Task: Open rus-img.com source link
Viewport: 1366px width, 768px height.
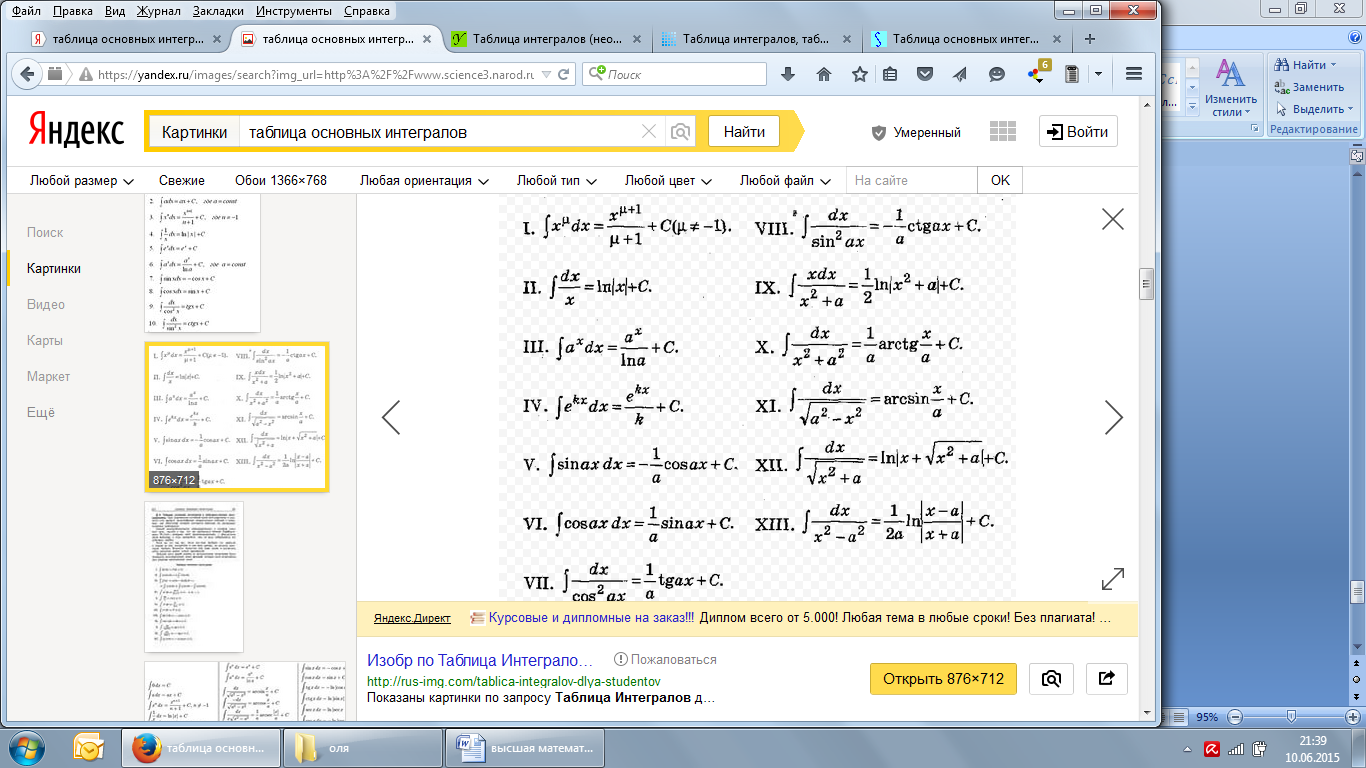Action: click(514, 680)
